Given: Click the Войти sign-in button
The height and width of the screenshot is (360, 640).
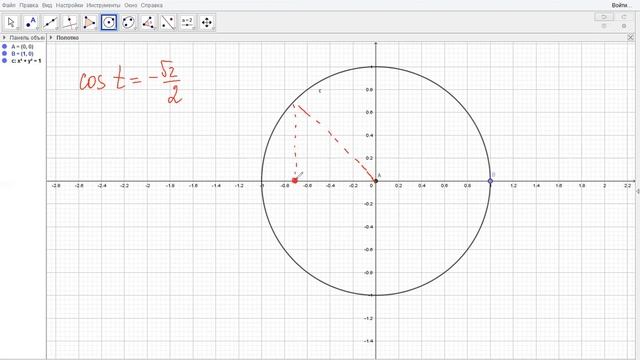Looking at the screenshot, I should pos(621,5).
